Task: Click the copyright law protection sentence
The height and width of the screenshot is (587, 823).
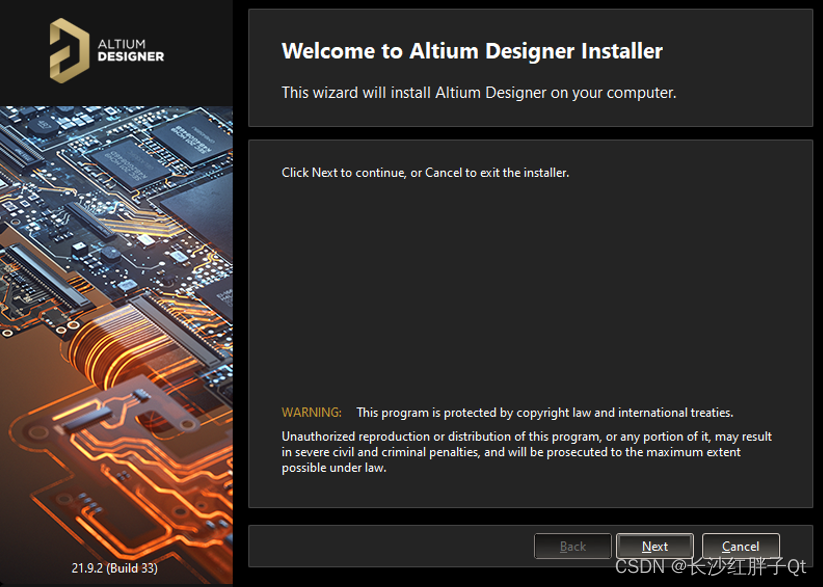Action: tap(544, 412)
